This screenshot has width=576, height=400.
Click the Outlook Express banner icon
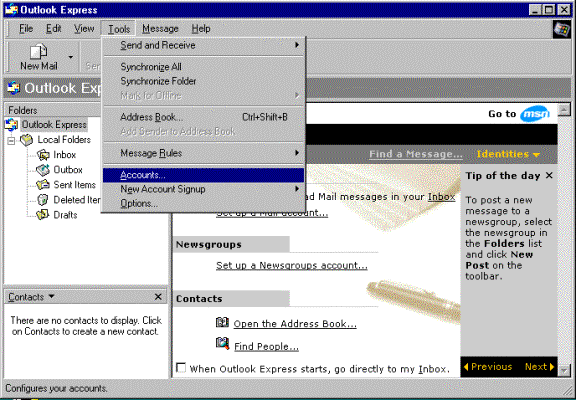[x=14, y=88]
